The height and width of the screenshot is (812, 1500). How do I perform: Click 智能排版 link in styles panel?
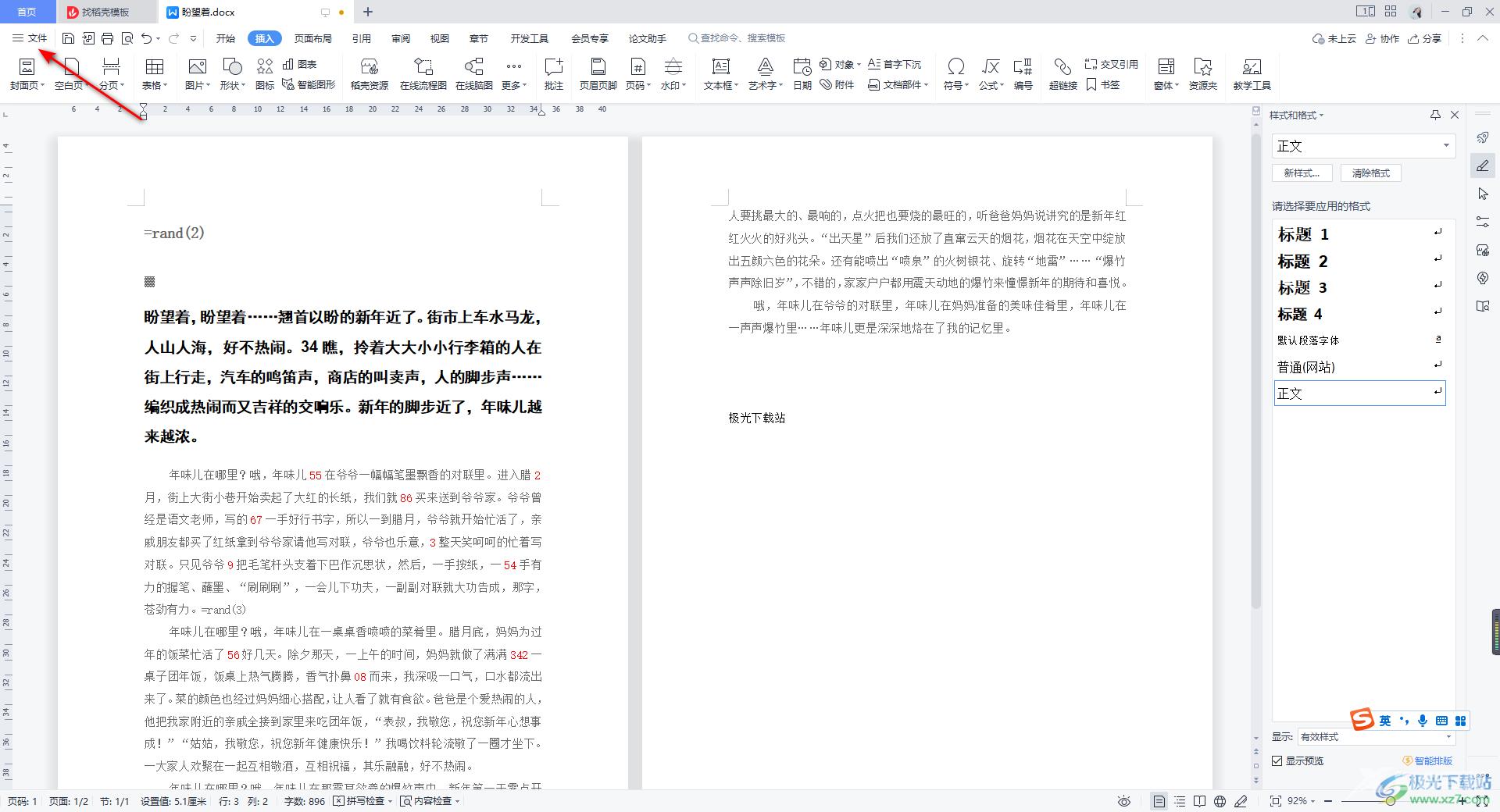click(1428, 760)
